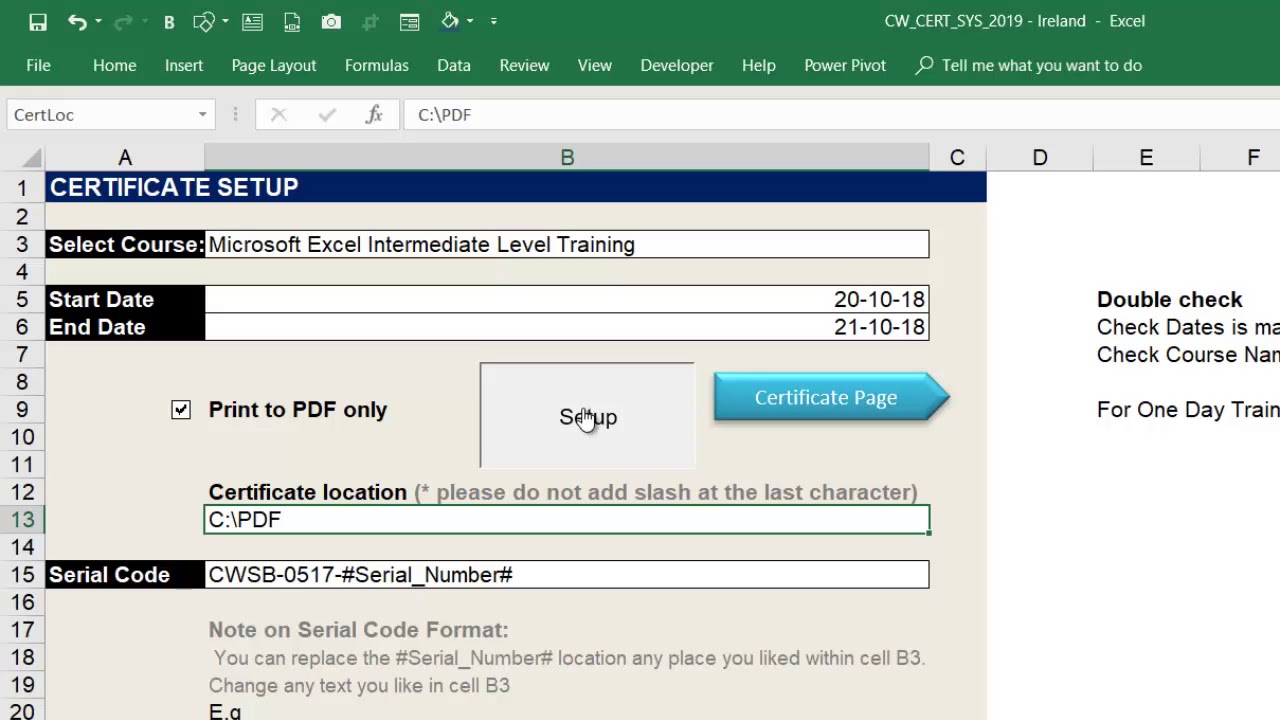Image resolution: width=1280 pixels, height=720 pixels.
Task: Click the formula bar containing C:\PDF
Action: point(840,115)
